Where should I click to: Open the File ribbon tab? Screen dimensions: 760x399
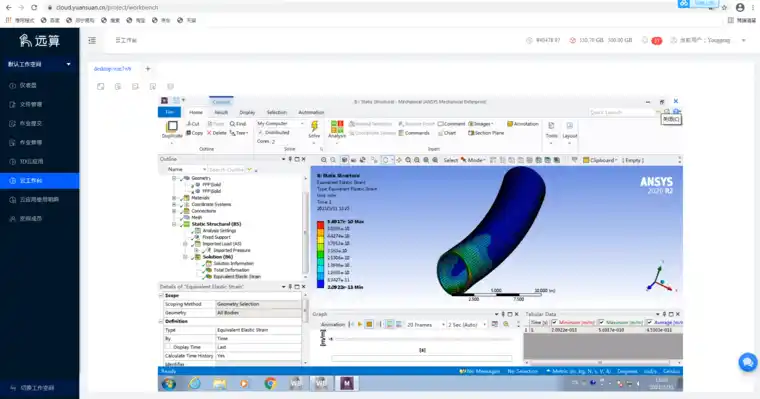click(x=169, y=112)
